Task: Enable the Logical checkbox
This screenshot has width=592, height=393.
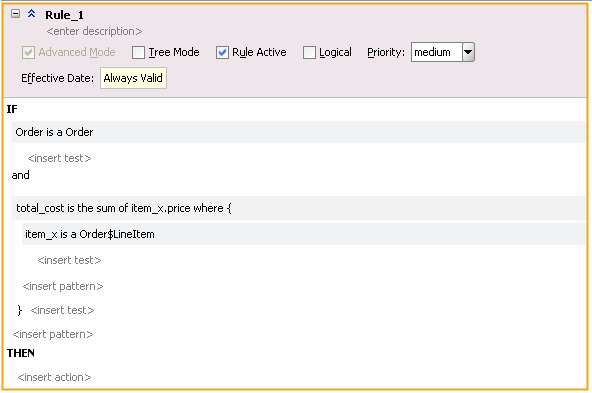Action: click(x=309, y=52)
